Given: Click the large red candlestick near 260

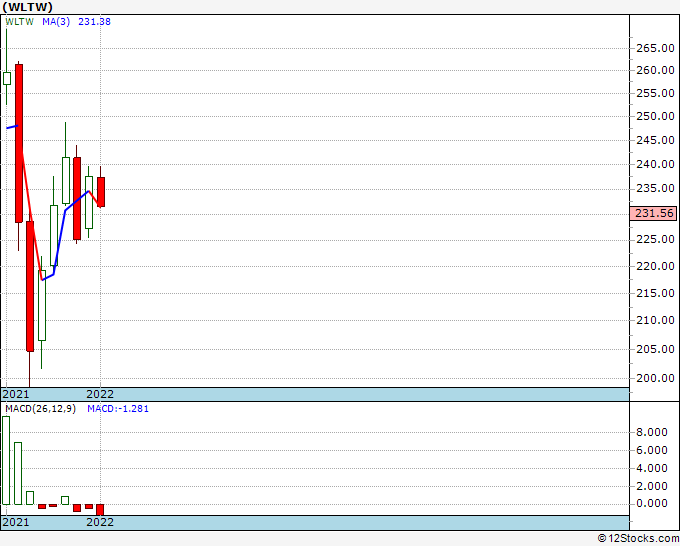Looking at the screenshot, I should coord(19,143).
